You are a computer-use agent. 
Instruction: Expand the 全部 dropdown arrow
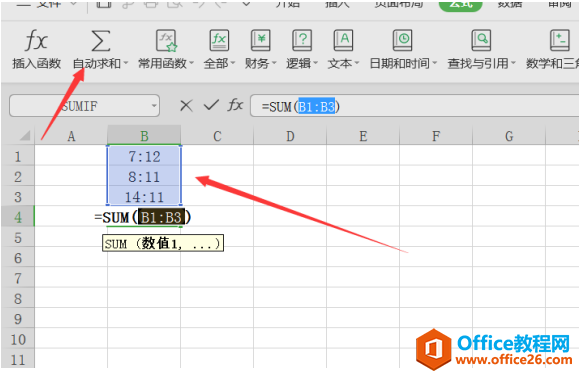pos(233,64)
